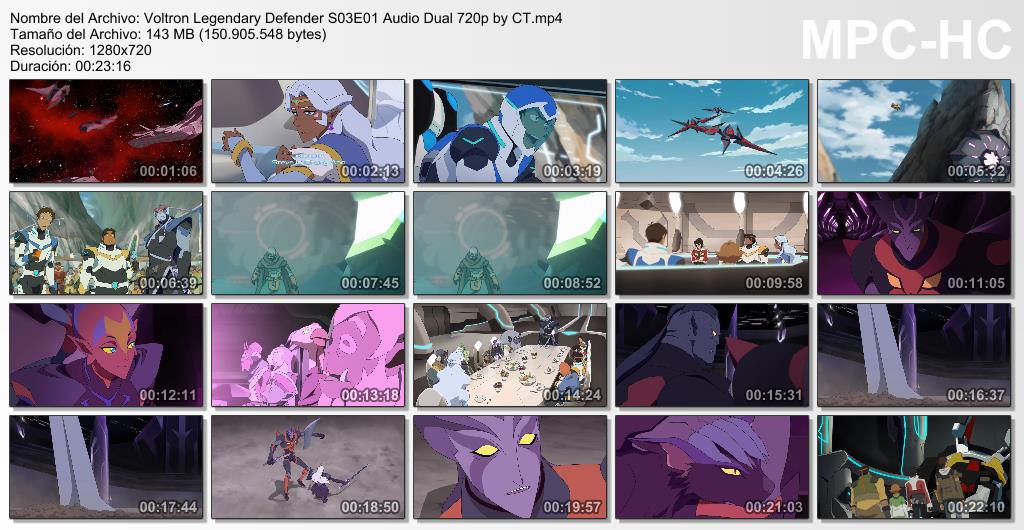Click the thumbnail at 00:16:37
The height and width of the screenshot is (530, 1024).
[914, 354]
